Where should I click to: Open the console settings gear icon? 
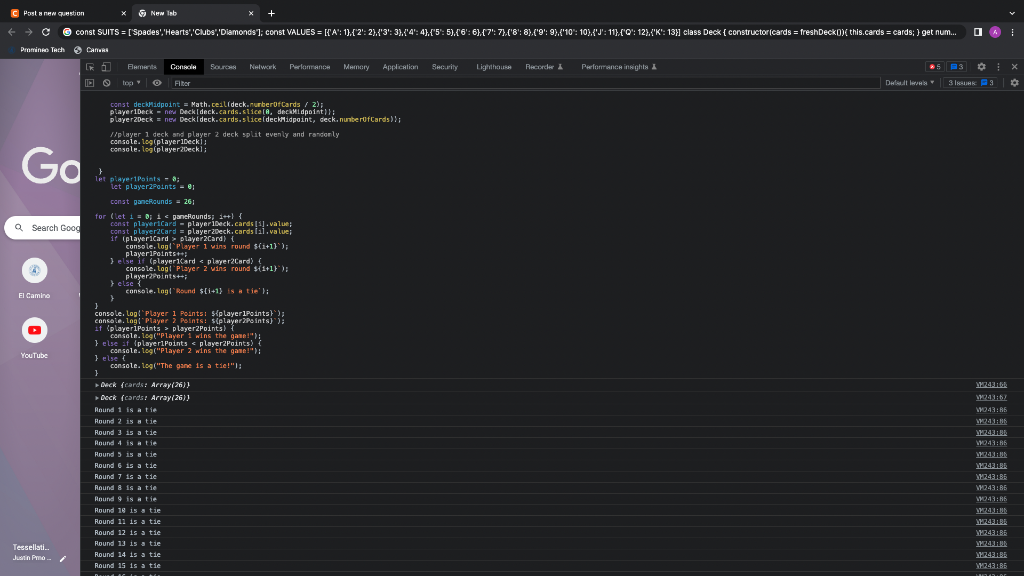coord(1014,83)
